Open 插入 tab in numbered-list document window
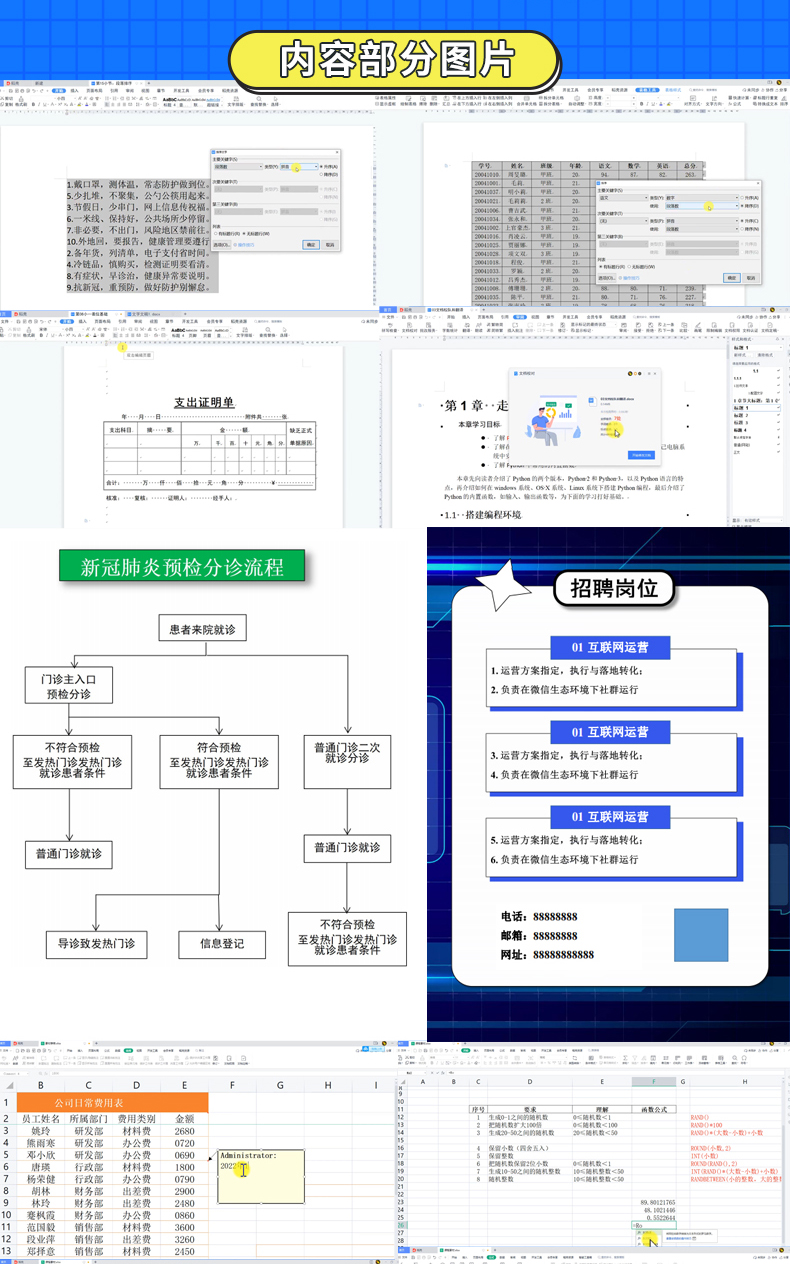This screenshot has width=790, height=1264. click(74, 91)
